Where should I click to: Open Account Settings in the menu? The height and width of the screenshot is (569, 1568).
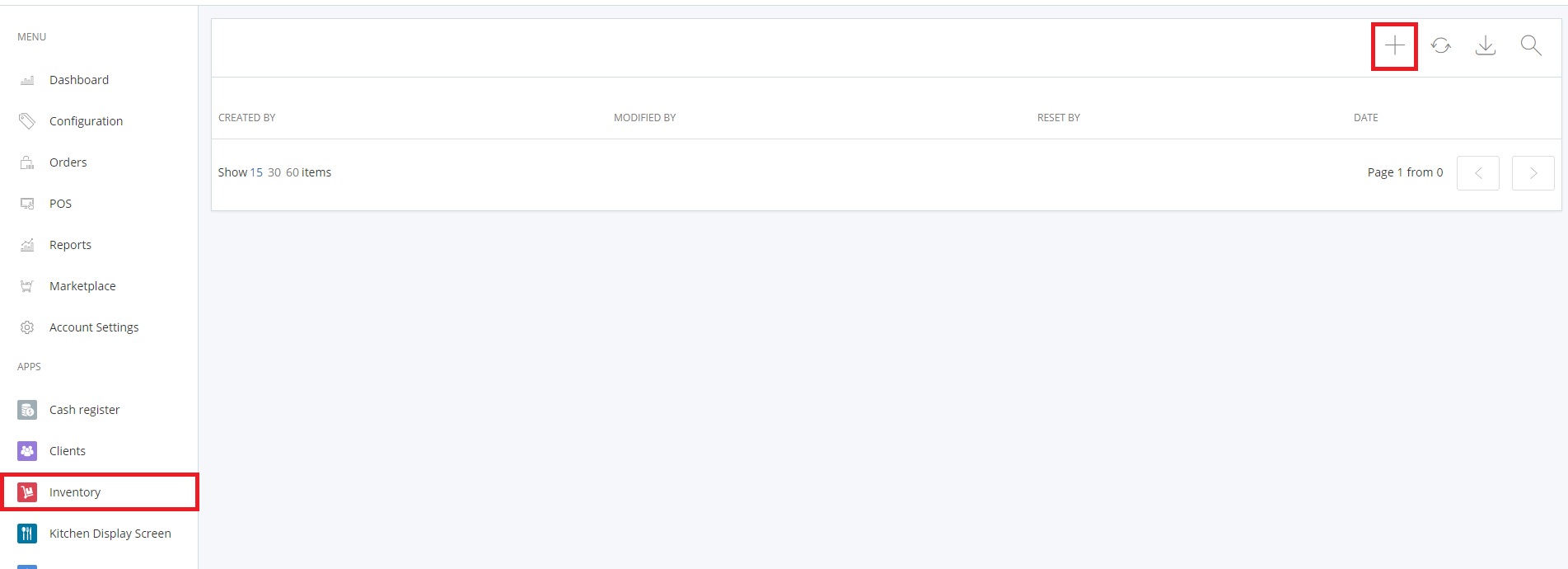(94, 327)
